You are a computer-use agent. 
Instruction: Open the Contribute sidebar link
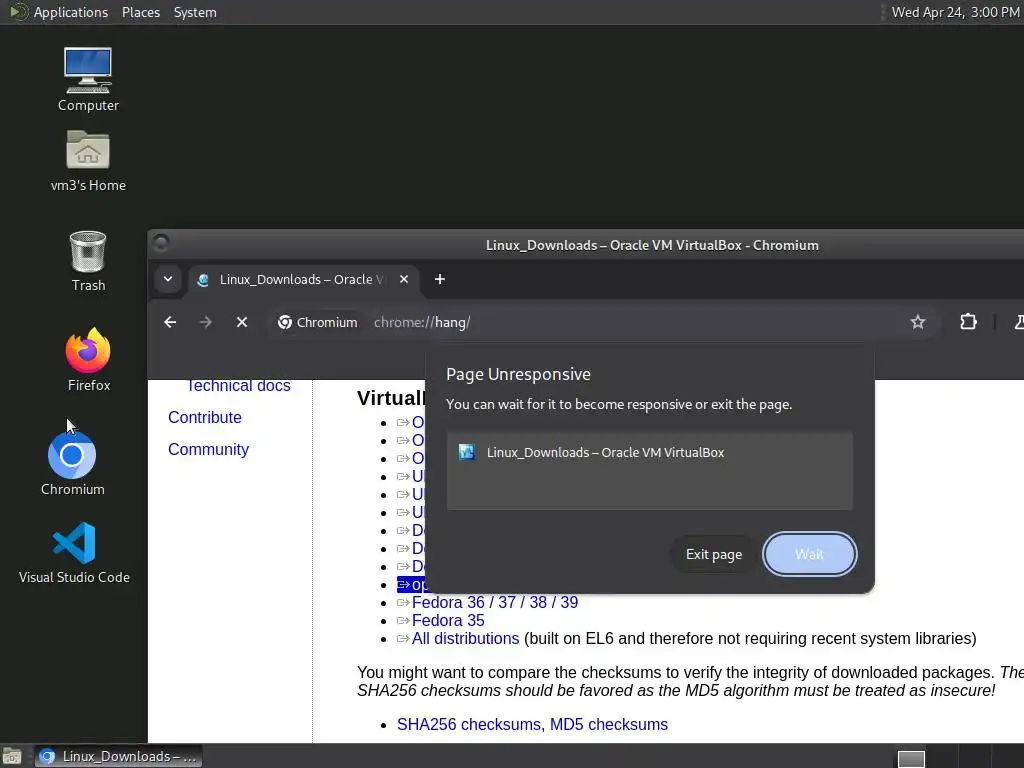[204, 417]
